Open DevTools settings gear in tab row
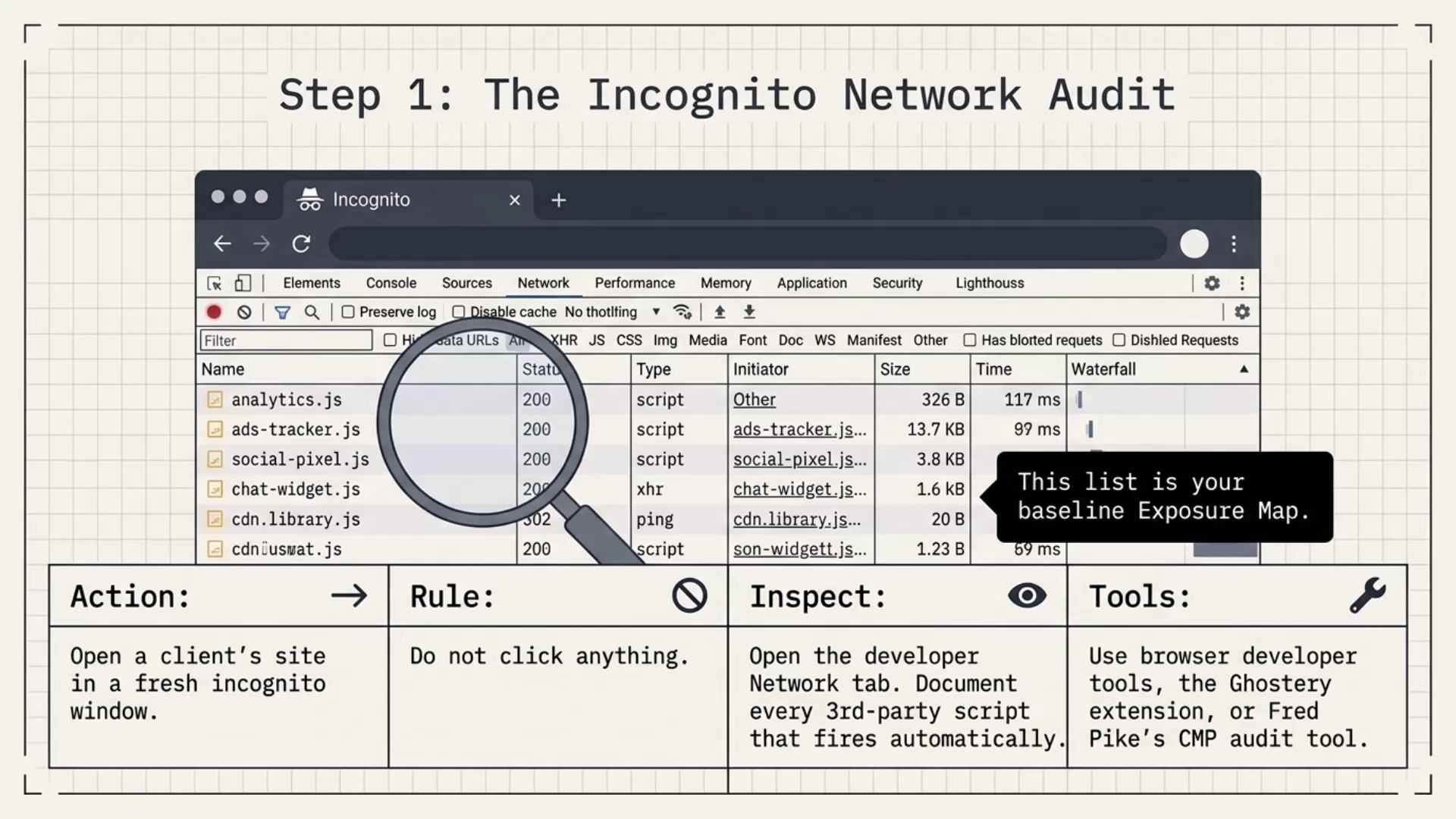 pos(1212,283)
